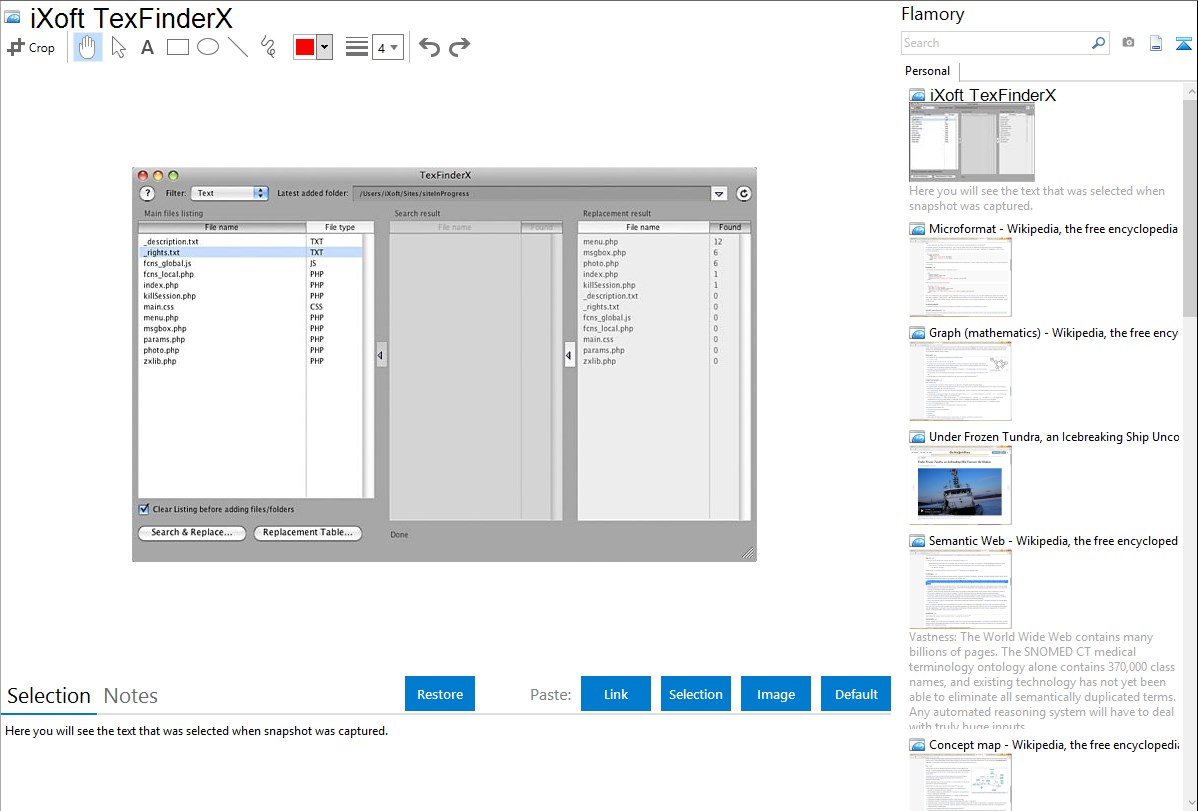The height and width of the screenshot is (811, 1198).
Task: Open the color dropdown arrow
Action: click(x=324, y=47)
